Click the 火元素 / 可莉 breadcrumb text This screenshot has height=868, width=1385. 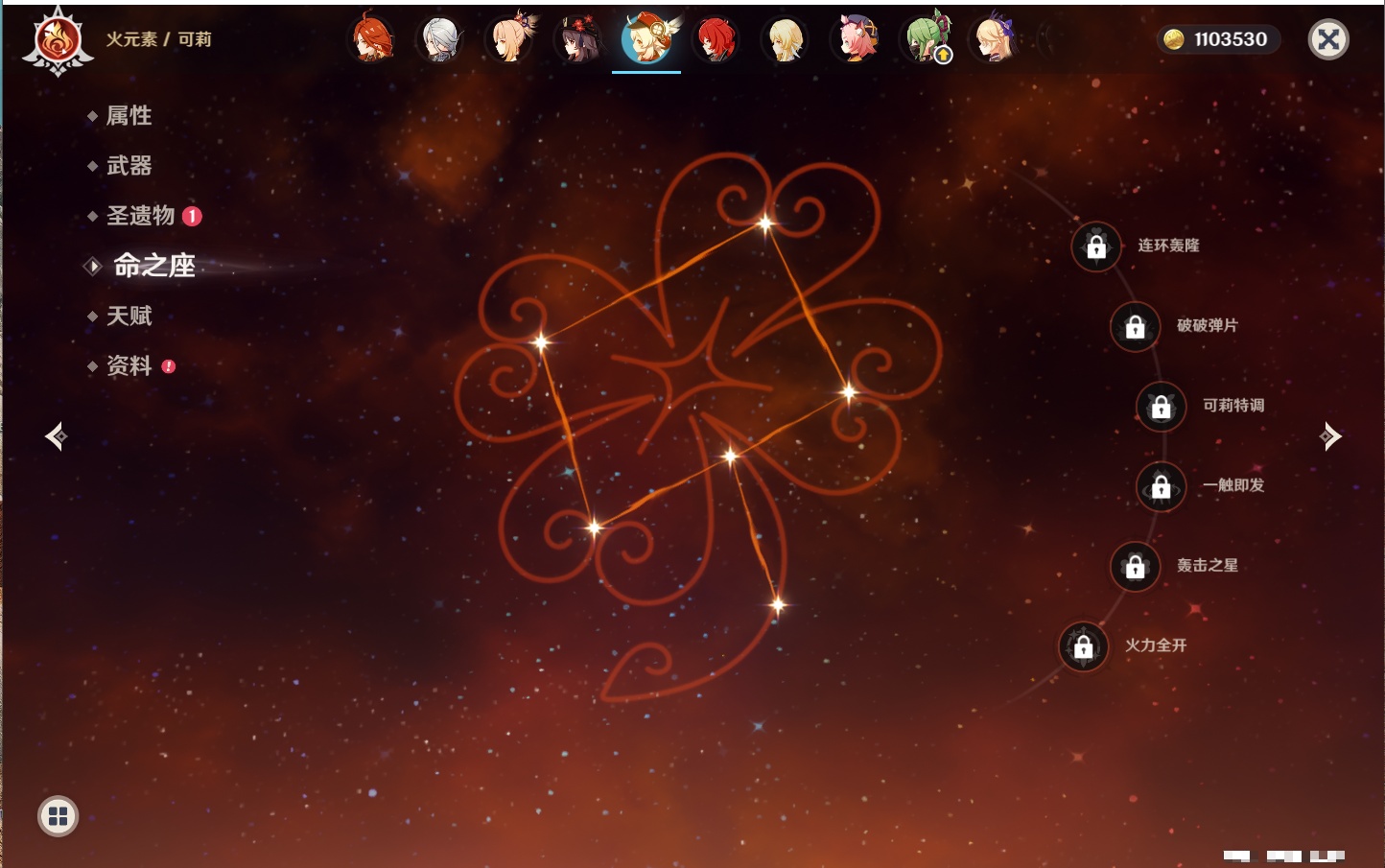pos(158,39)
